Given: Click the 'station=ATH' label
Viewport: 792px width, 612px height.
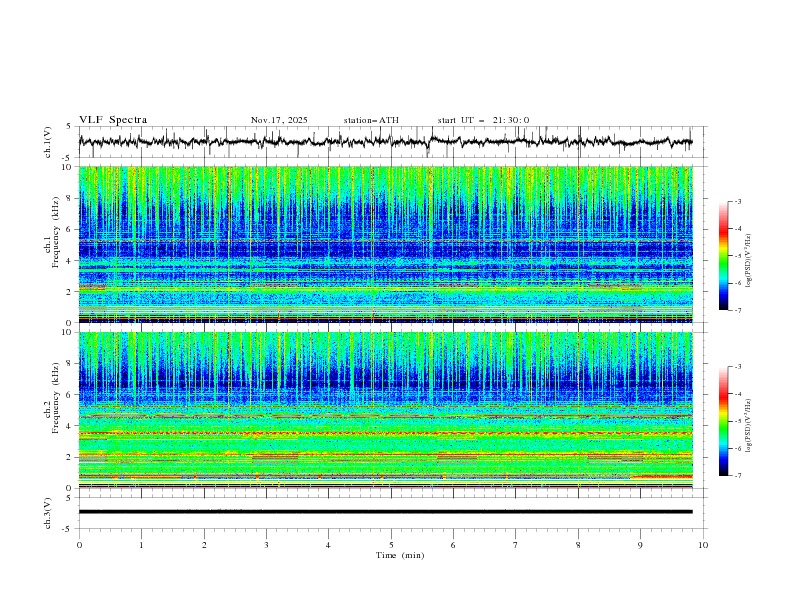Looking at the screenshot, I should 371,120.
